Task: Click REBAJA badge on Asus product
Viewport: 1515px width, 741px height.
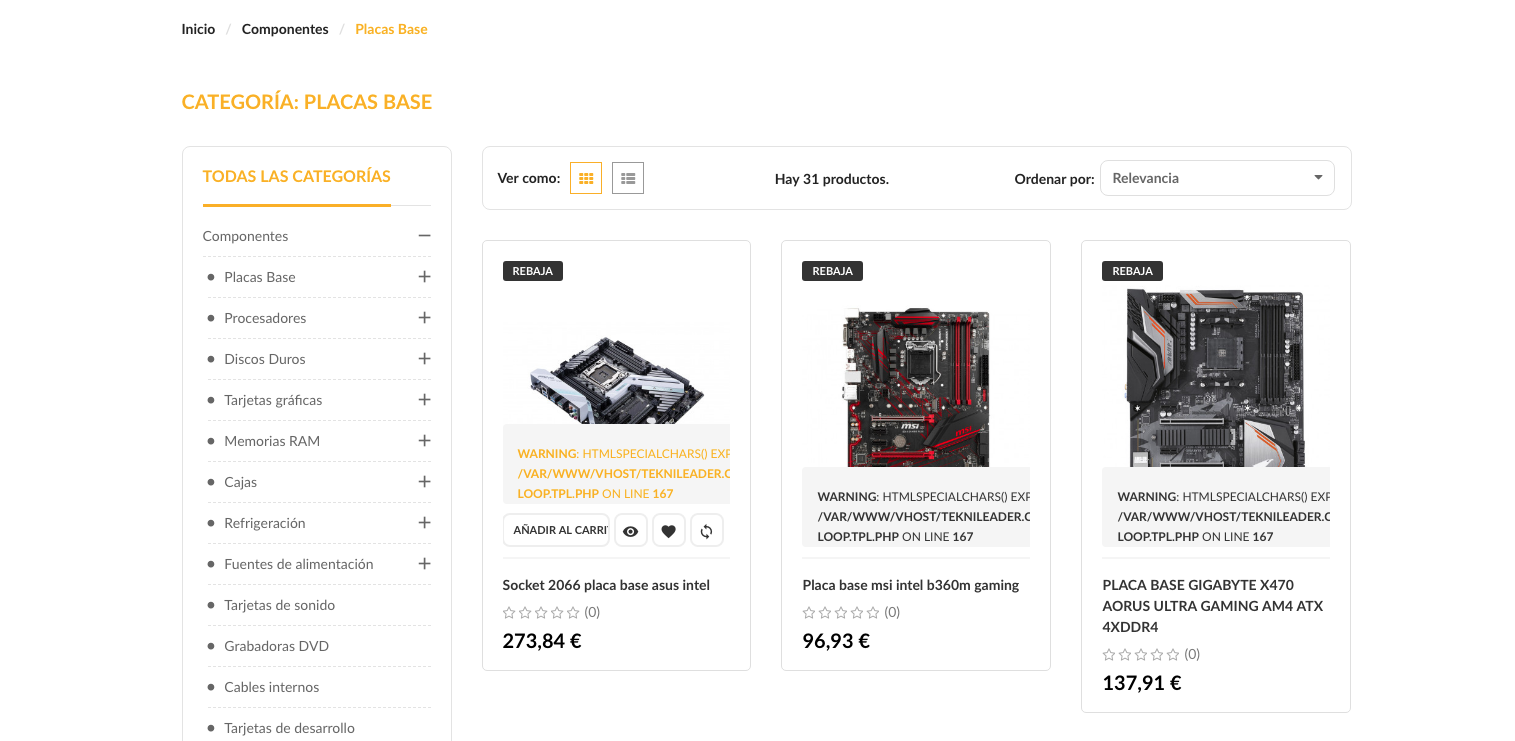Action: point(533,271)
